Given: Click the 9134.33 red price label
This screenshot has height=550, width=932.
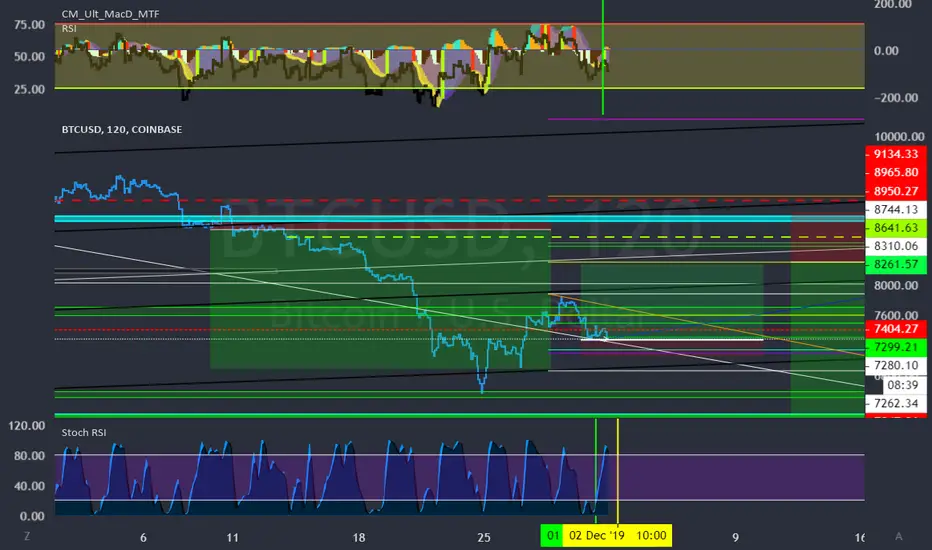Looking at the screenshot, I should click(896, 154).
